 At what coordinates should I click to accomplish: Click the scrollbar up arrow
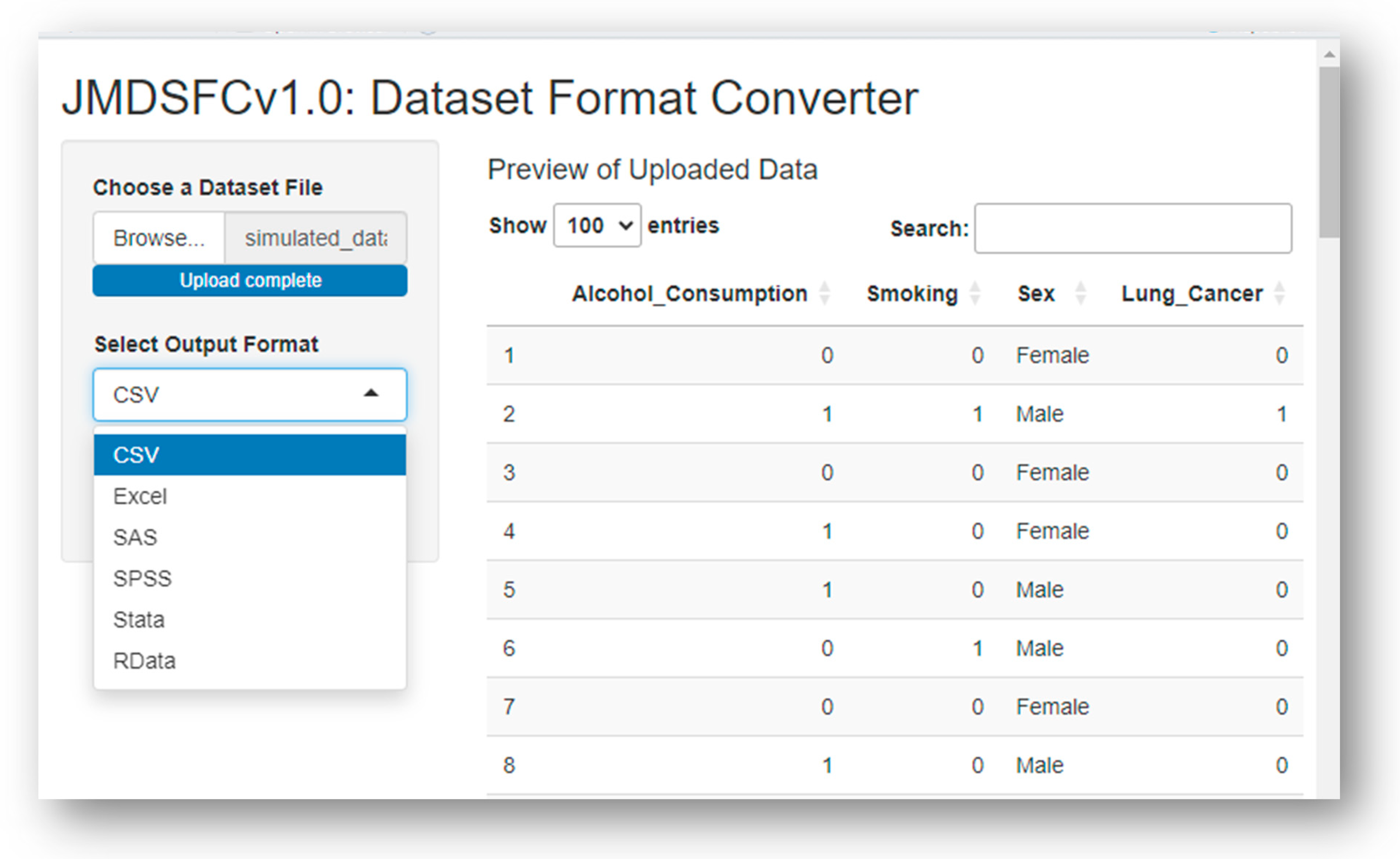[1329, 55]
